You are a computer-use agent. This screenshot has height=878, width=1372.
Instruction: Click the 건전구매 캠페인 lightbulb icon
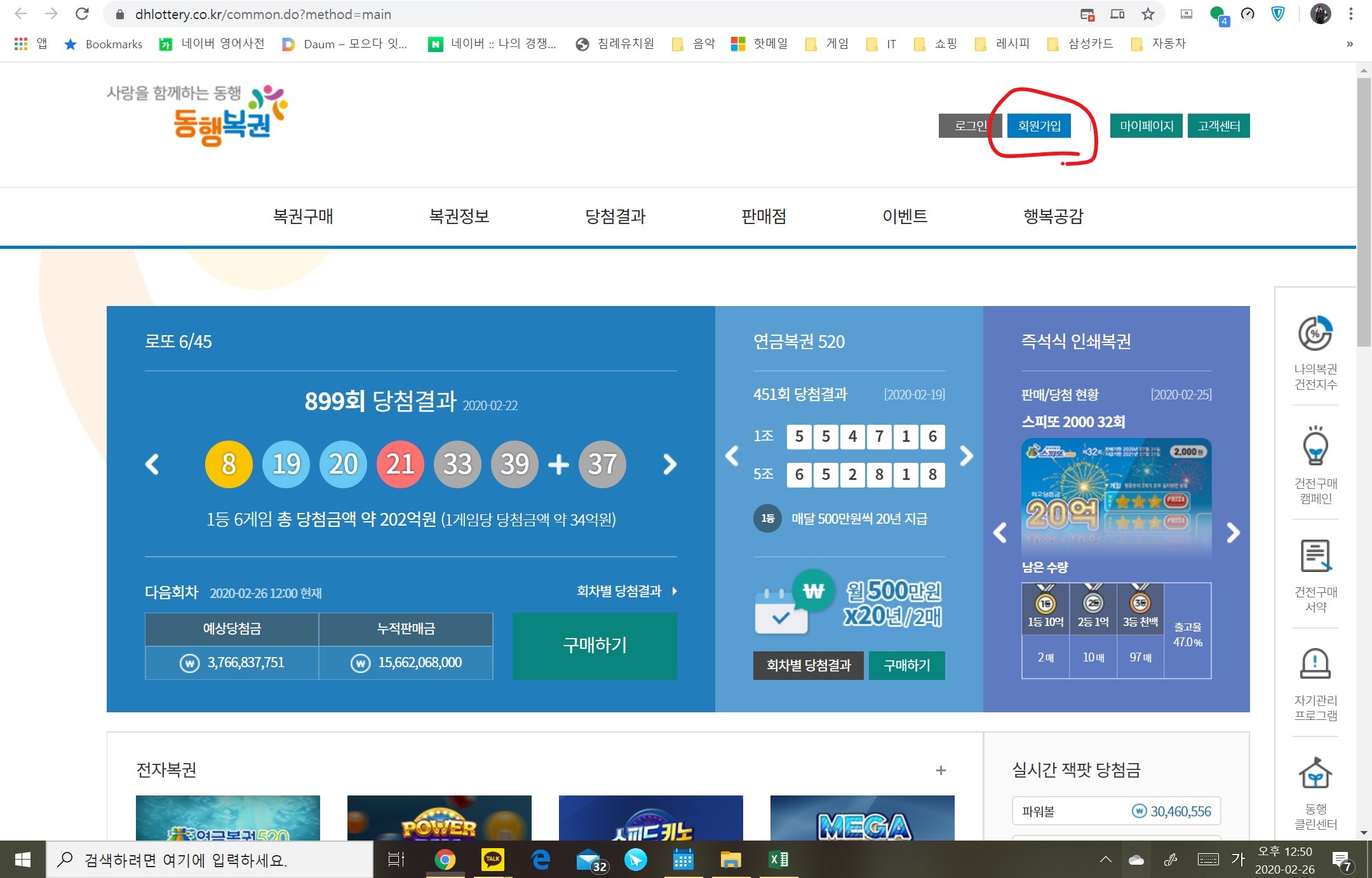pyautogui.click(x=1315, y=446)
